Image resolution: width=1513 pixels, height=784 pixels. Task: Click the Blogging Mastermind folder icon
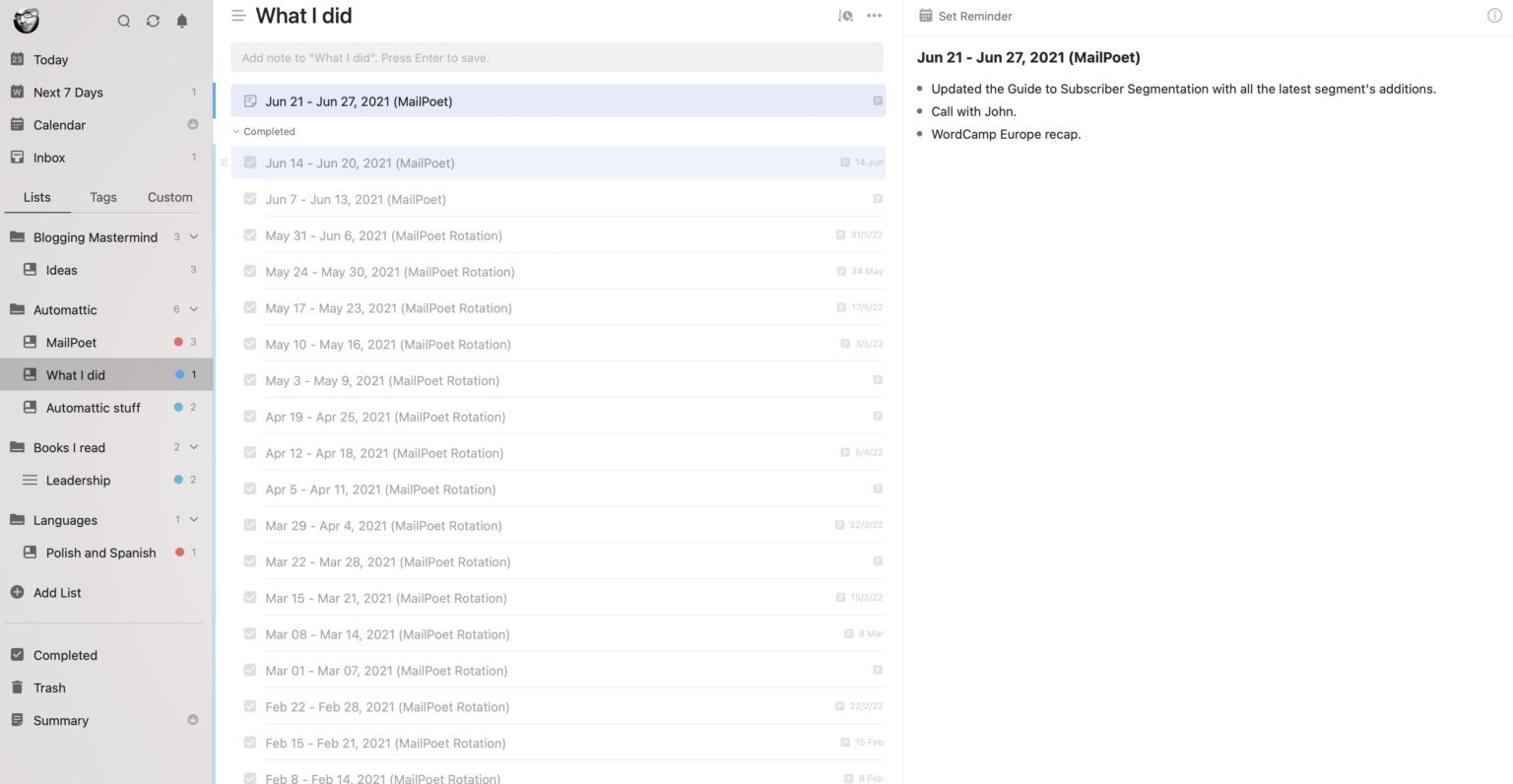pos(17,236)
